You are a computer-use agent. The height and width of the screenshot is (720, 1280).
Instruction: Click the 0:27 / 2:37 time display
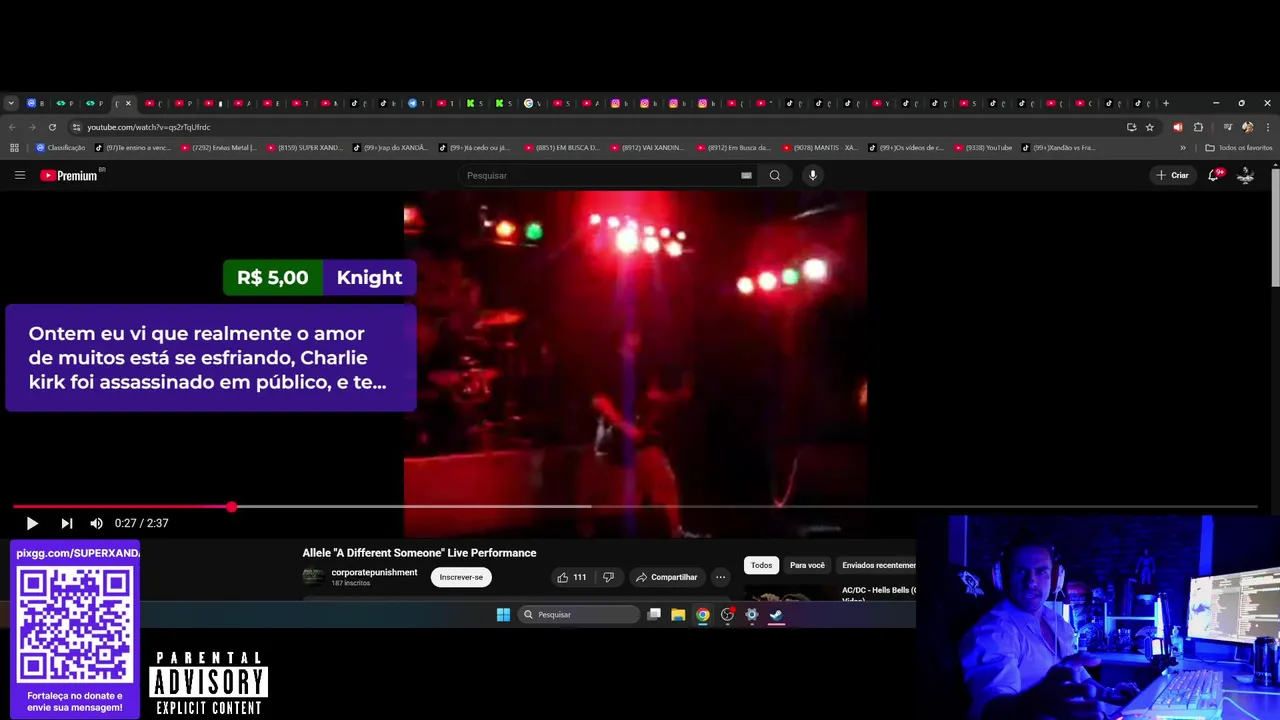[x=141, y=523]
